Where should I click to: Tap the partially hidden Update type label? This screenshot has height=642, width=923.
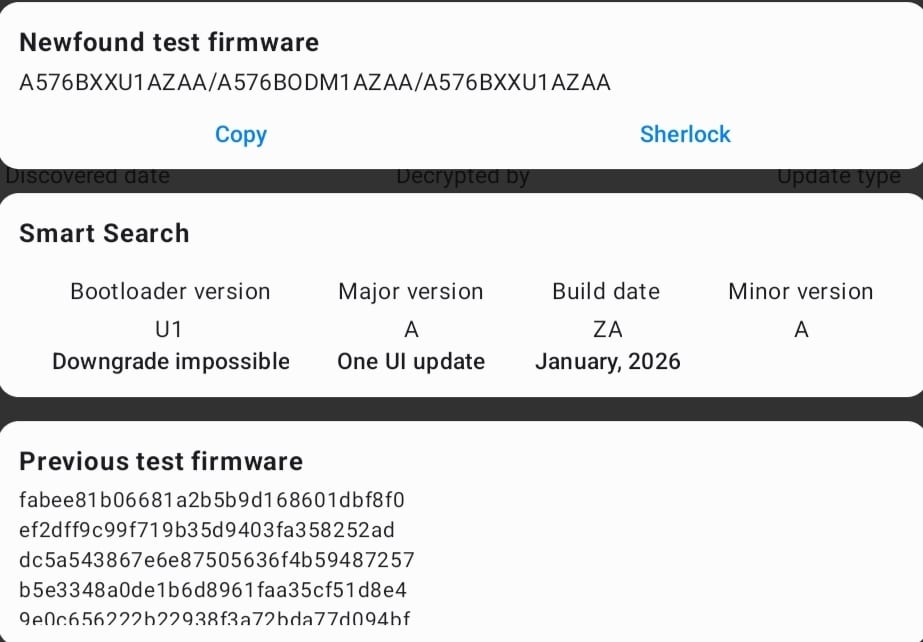click(x=839, y=177)
